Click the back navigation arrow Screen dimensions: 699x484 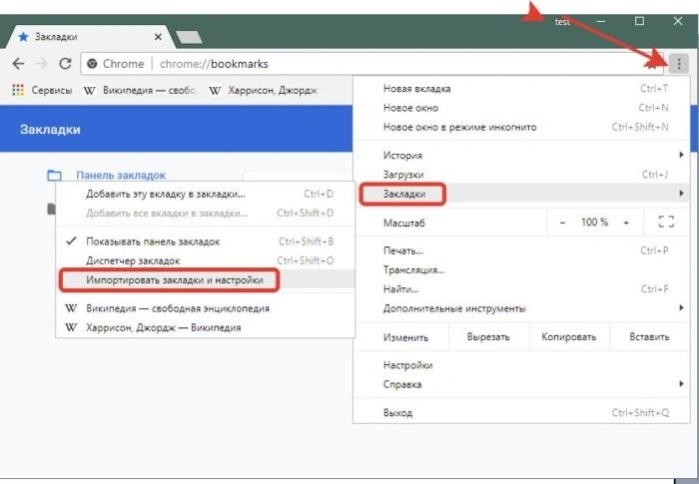[x=18, y=64]
